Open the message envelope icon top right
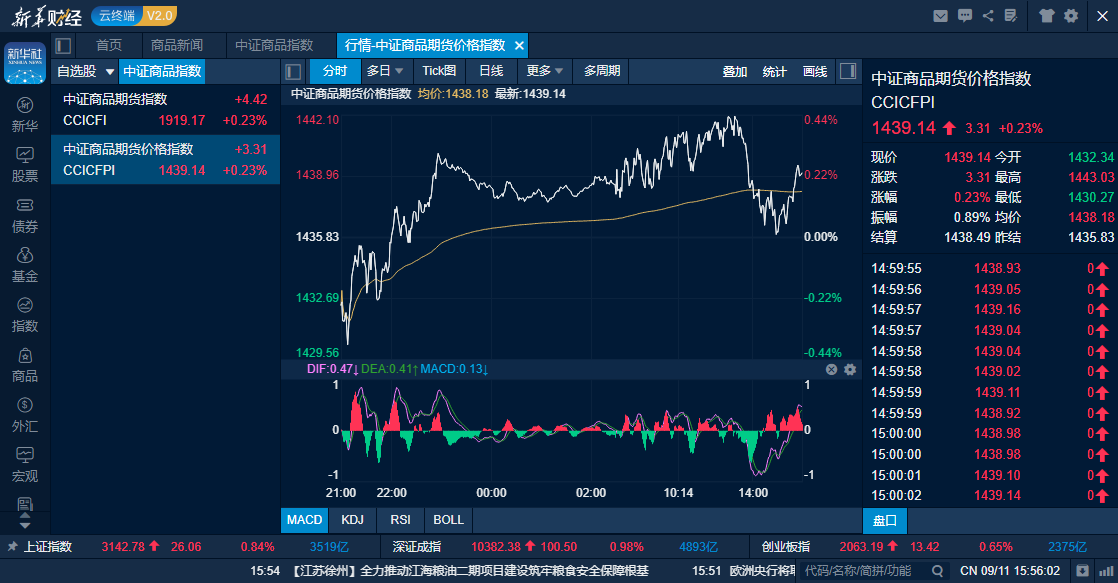The width and height of the screenshot is (1118, 583). click(940, 15)
